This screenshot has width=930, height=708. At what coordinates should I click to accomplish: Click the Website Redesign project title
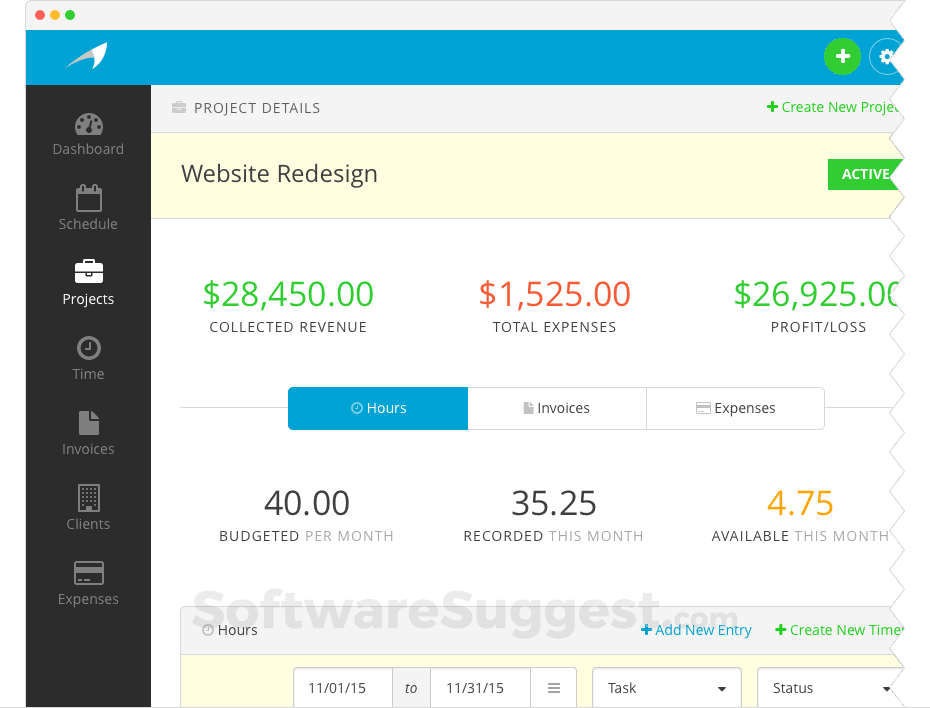coord(279,174)
